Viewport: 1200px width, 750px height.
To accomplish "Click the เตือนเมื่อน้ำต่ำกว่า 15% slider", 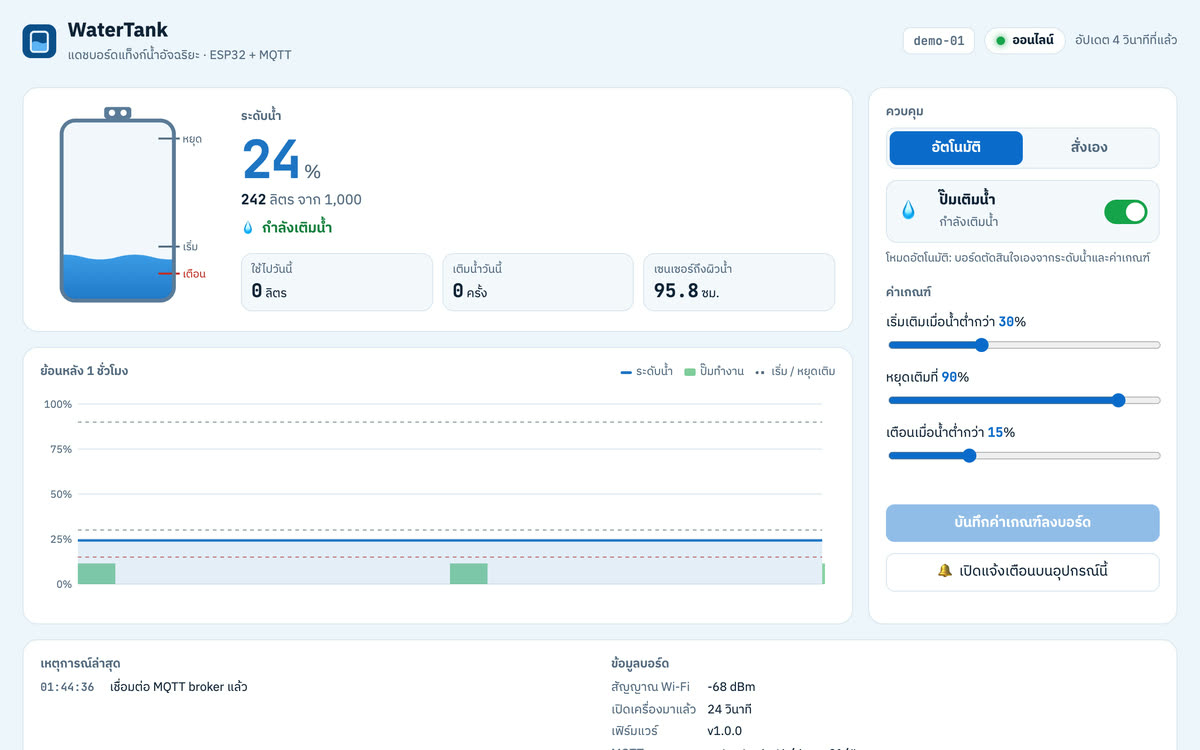I will coord(1024,455).
